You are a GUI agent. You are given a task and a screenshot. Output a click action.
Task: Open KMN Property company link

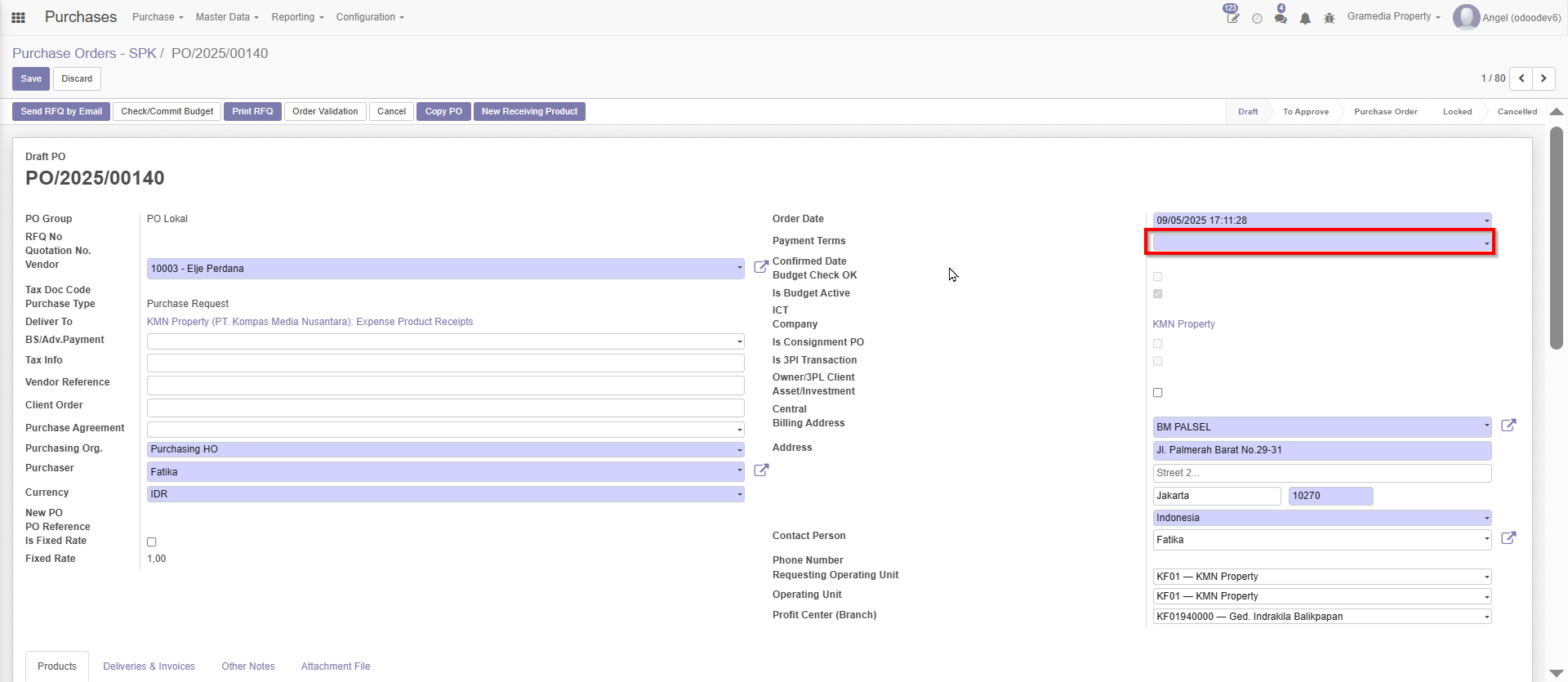pyautogui.click(x=1183, y=324)
